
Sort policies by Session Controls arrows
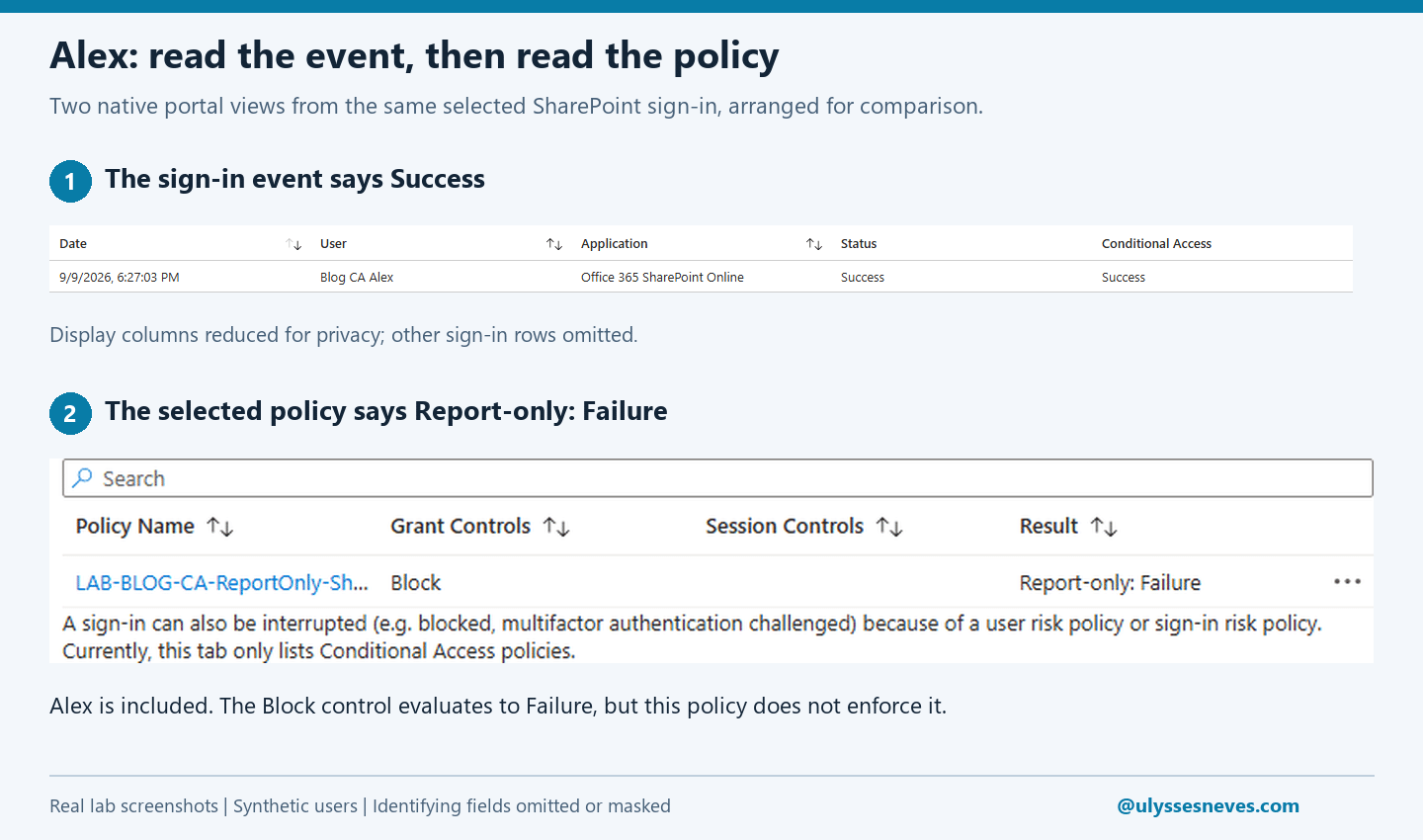click(889, 527)
